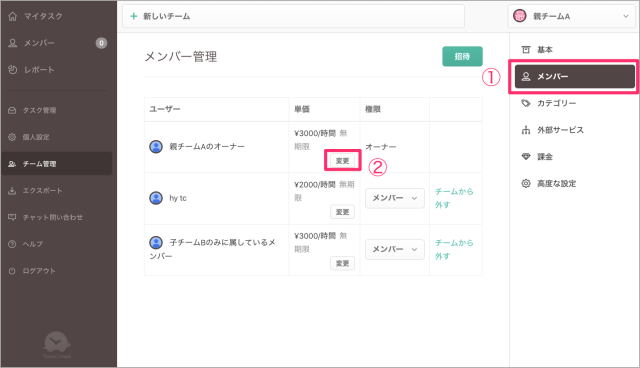Click the オーナー role text
Screen dimensions: 640x368
pos(380,146)
